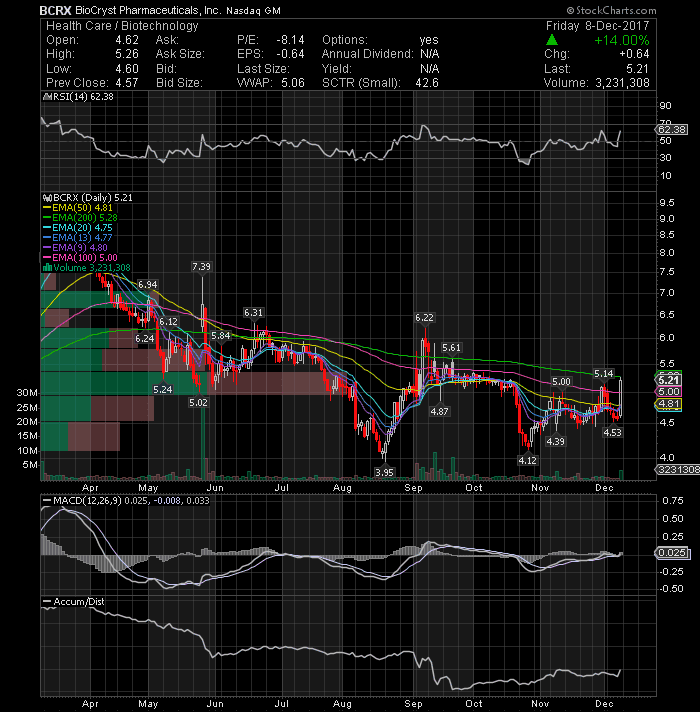The image size is (700, 712).
Task: Click the 0.025 MACD value tag
Action: 672,553
